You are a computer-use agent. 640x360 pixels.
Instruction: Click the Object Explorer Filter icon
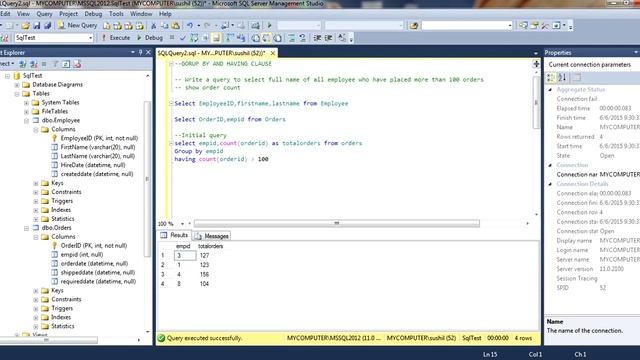pyautogui.click(x=55, y=64)
